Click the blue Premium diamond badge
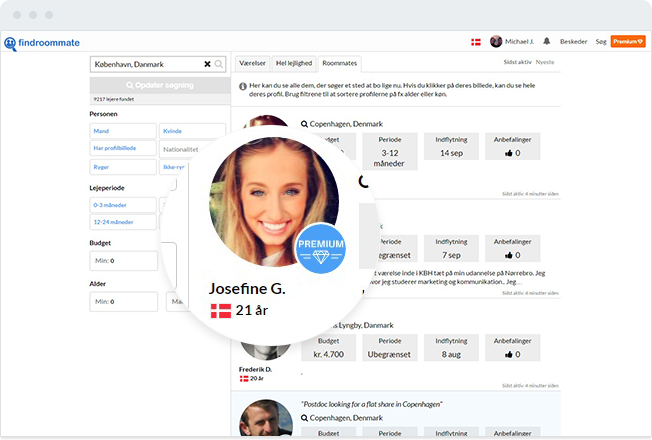Screen dimensions: 652x440 (321, 247)
